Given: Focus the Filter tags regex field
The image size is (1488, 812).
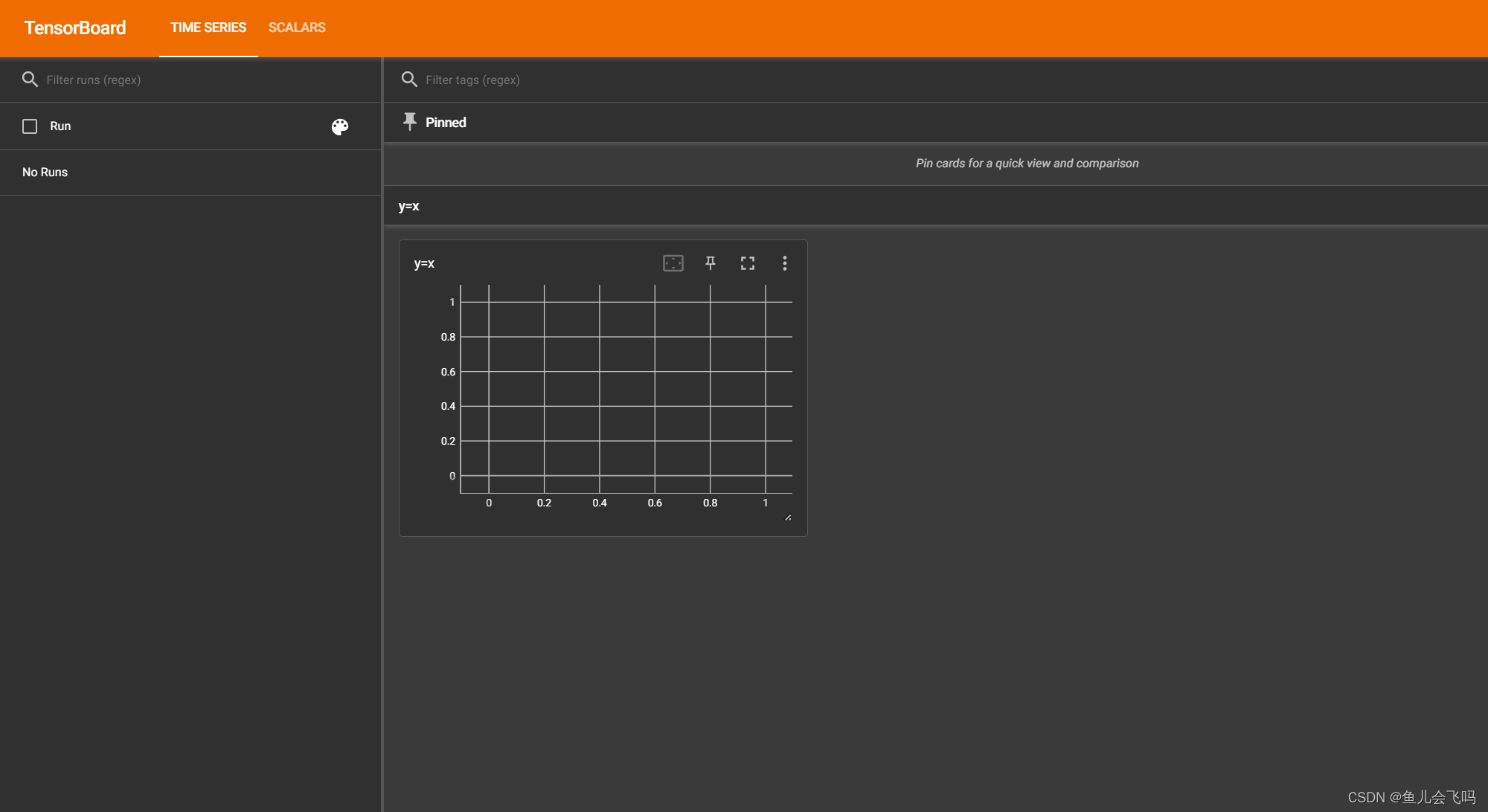Looking at the screenshot, I should (x=893, y=80).
